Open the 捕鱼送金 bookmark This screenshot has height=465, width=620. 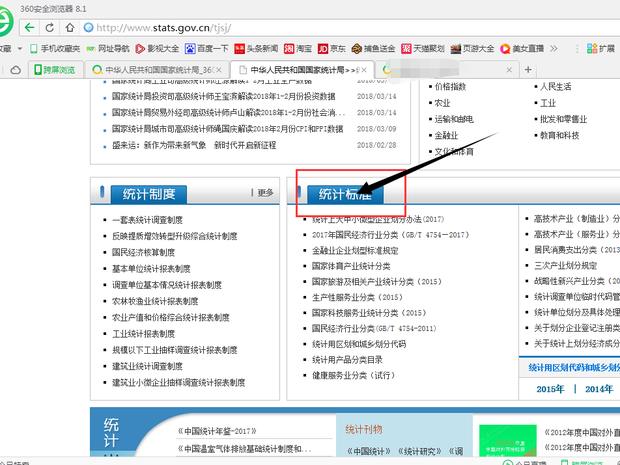373,49
